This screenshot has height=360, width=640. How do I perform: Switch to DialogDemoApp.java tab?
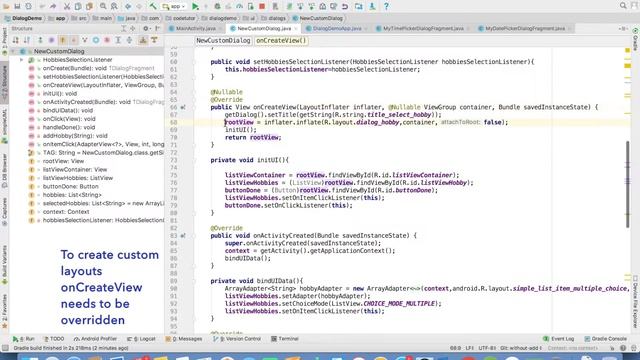pos(337,29)
